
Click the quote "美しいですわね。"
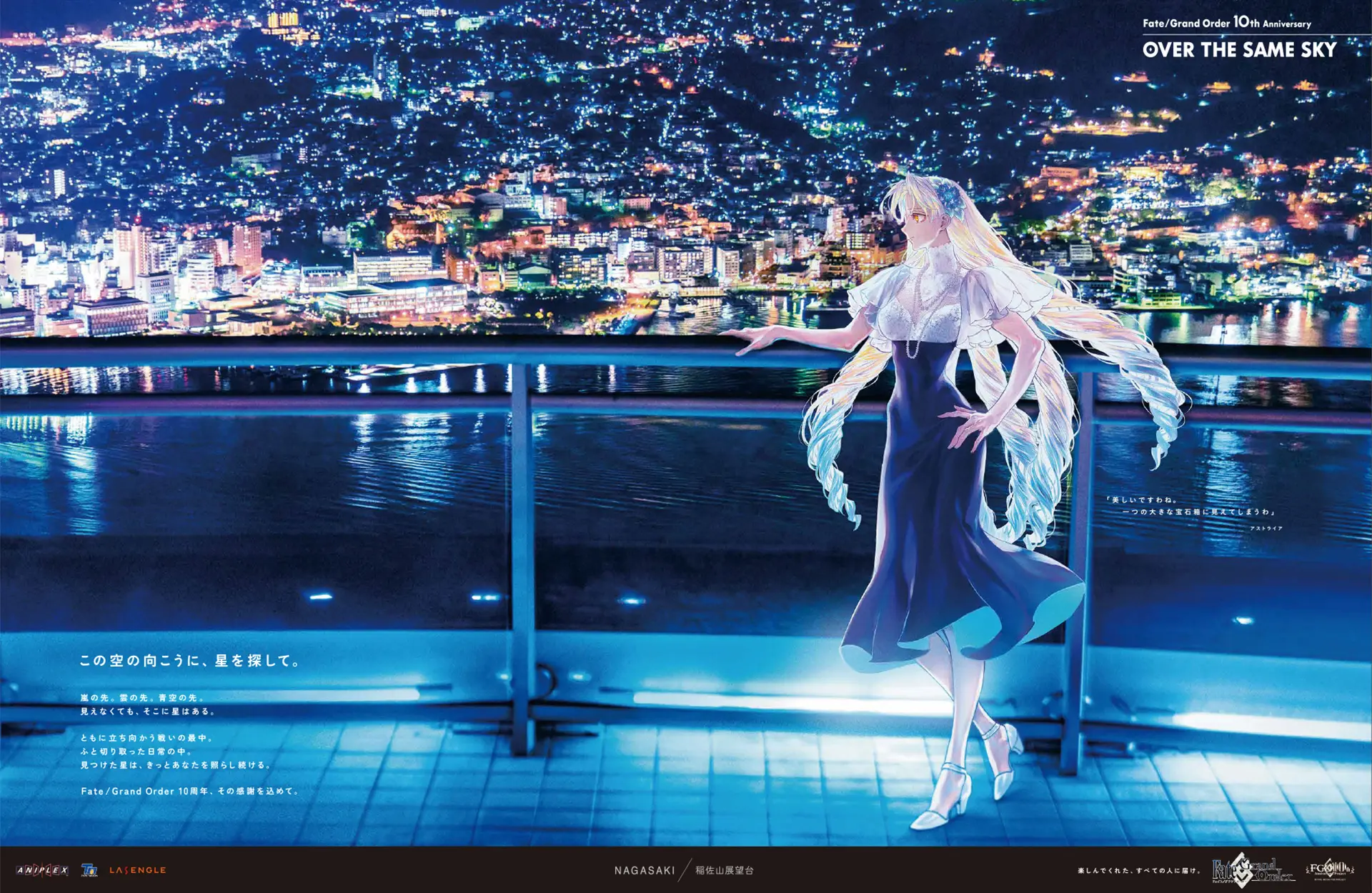[1141, 500]
